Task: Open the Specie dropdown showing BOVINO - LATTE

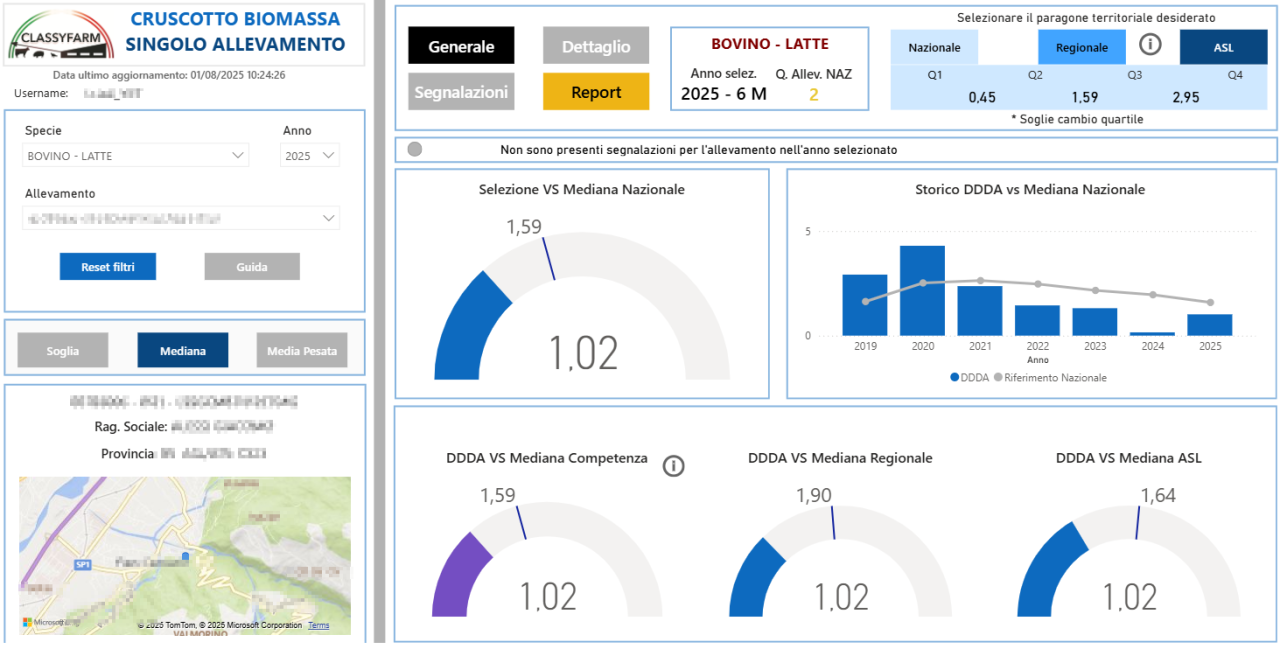Action: point(136,156)
